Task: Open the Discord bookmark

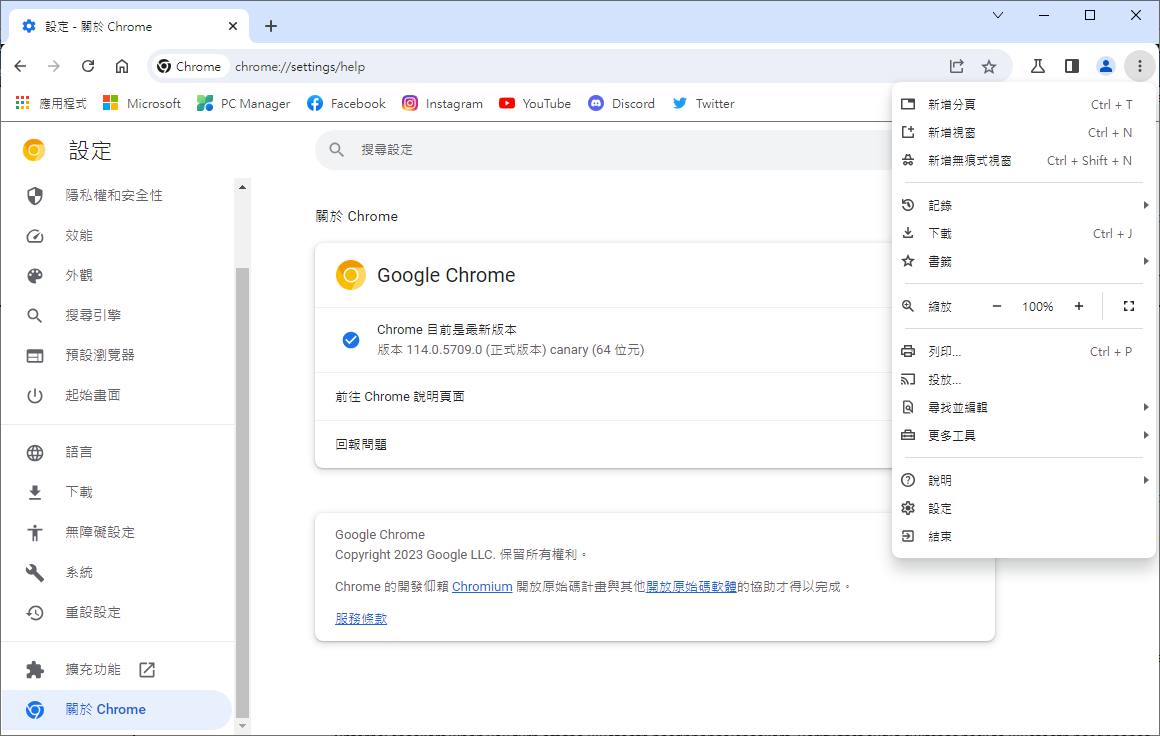Action: 621,104
